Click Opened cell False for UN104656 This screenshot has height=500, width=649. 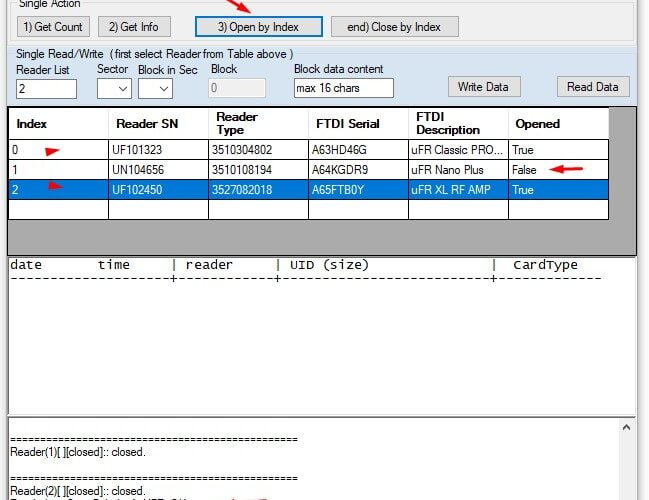pos(558,170)
